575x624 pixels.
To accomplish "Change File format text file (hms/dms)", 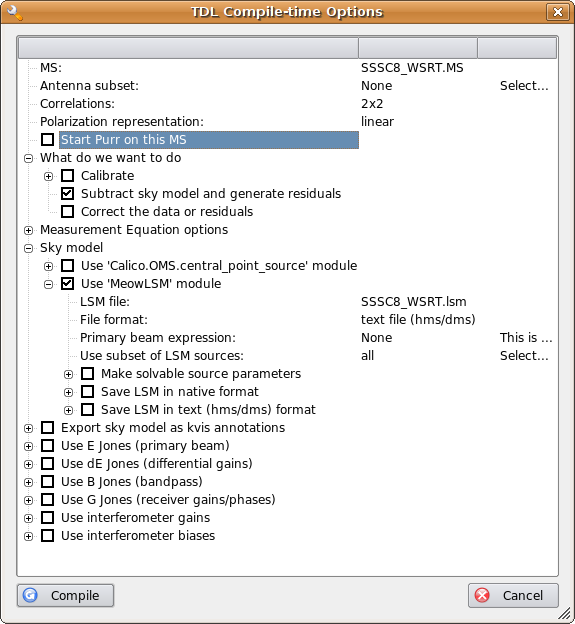I will [x=418, y=320].
